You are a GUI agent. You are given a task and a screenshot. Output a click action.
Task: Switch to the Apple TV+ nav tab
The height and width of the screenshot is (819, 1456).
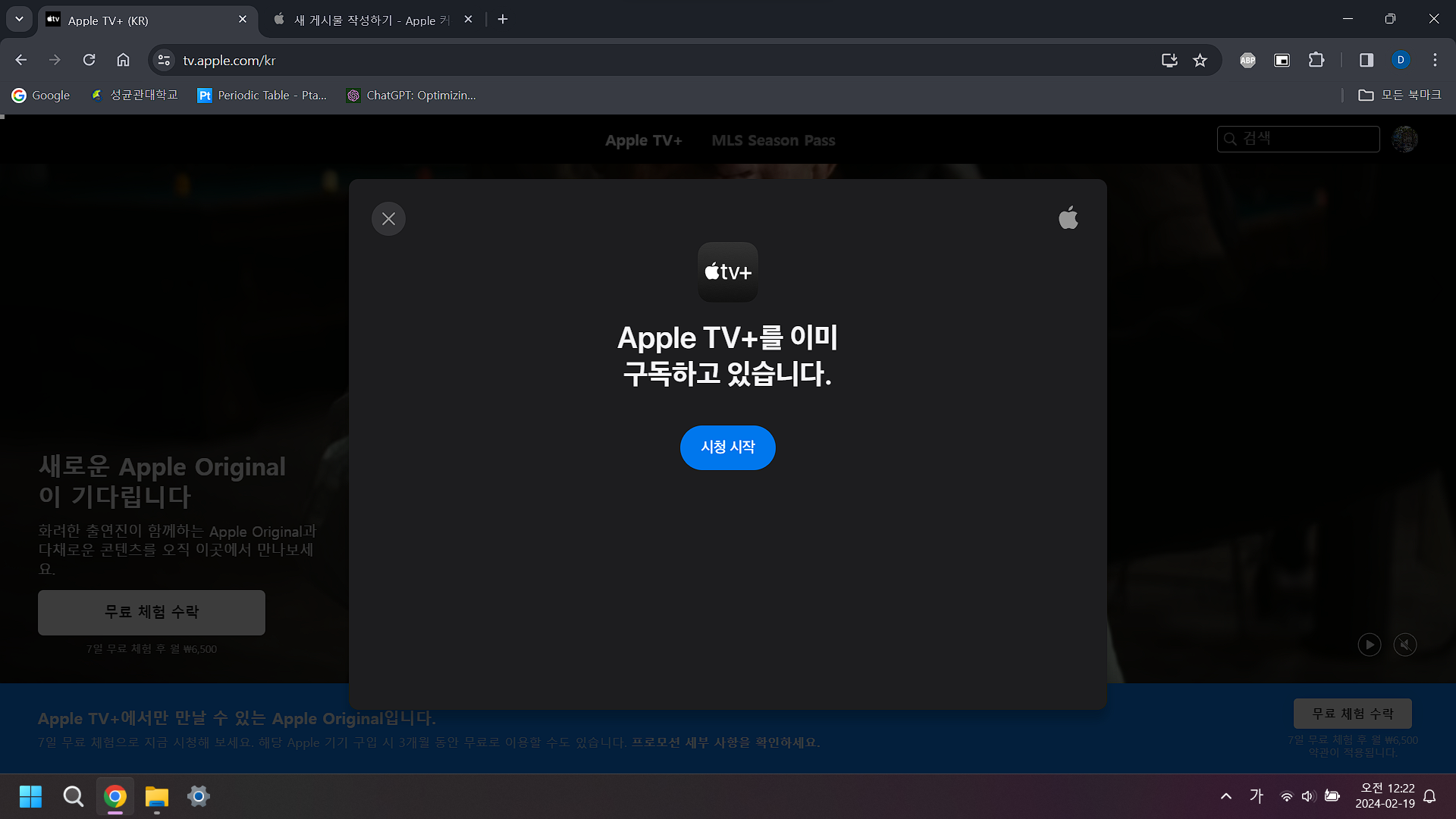tap(643, 140)
